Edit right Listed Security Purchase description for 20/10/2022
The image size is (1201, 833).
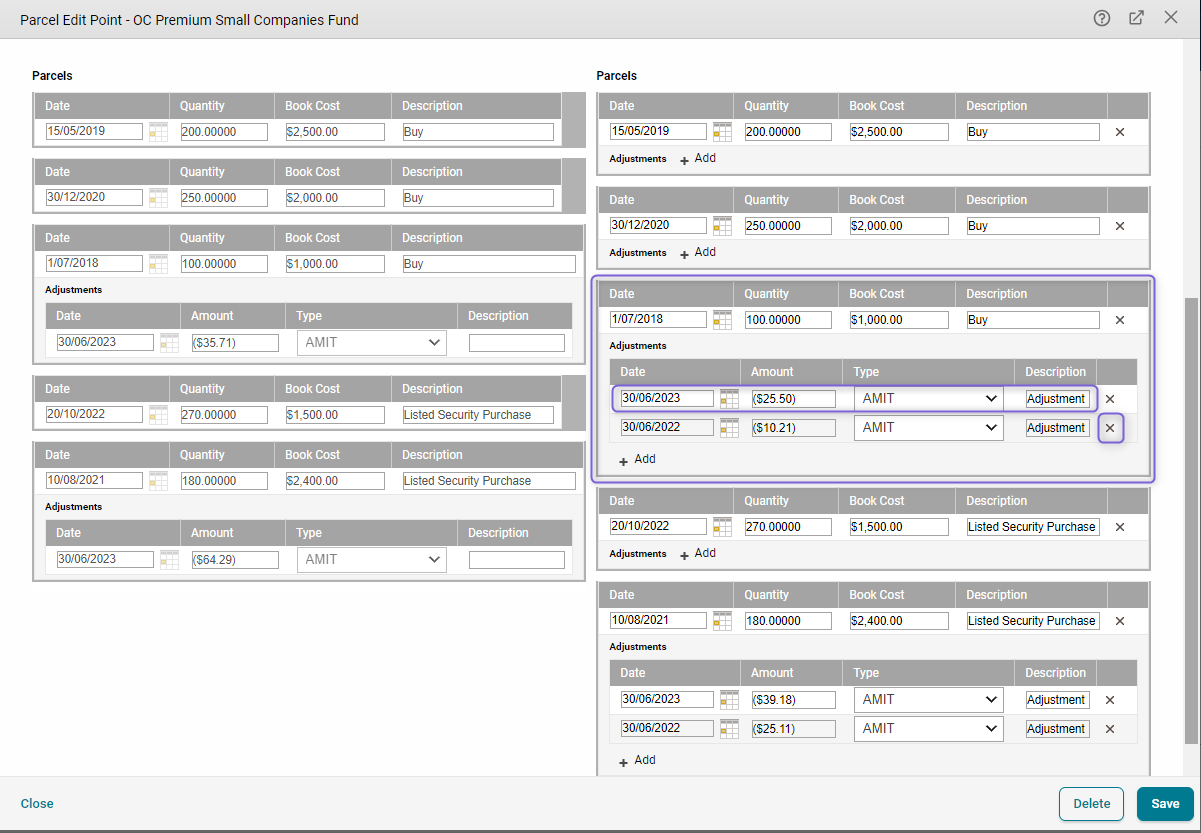1033,527
